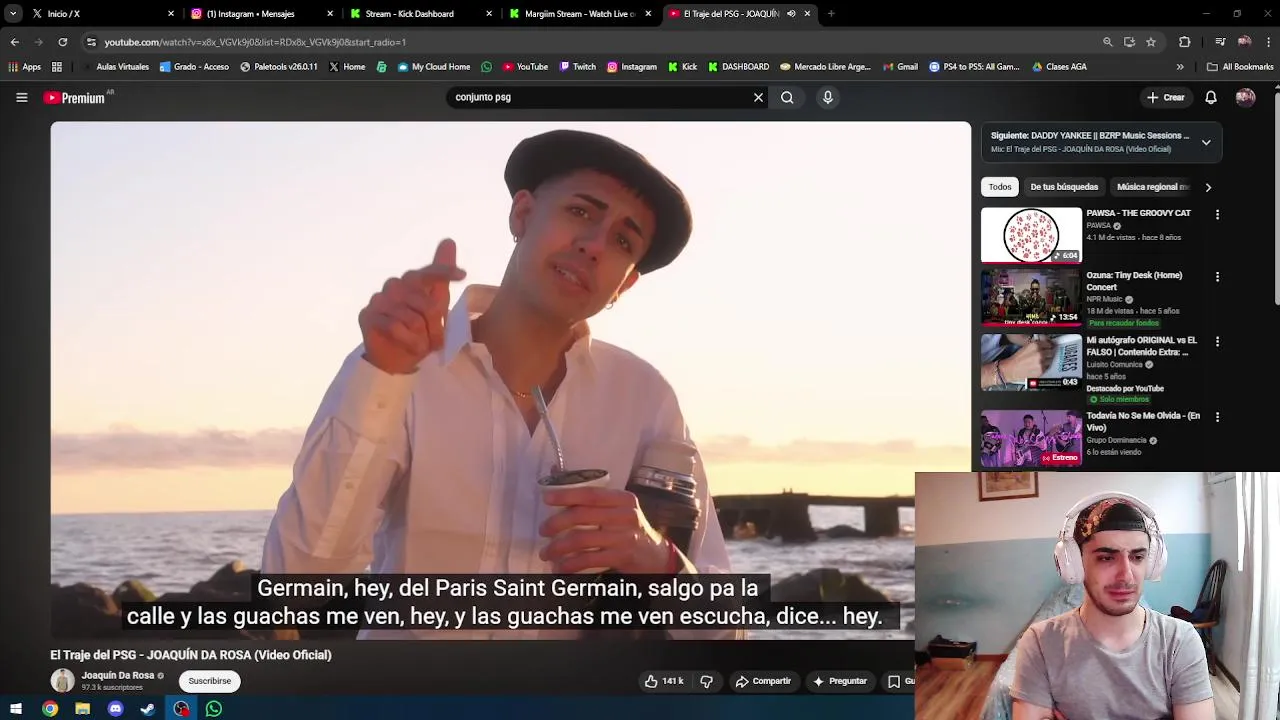Click the youtube.com address bar URL
1280x720 pixels.
click(x=255, y=42)
